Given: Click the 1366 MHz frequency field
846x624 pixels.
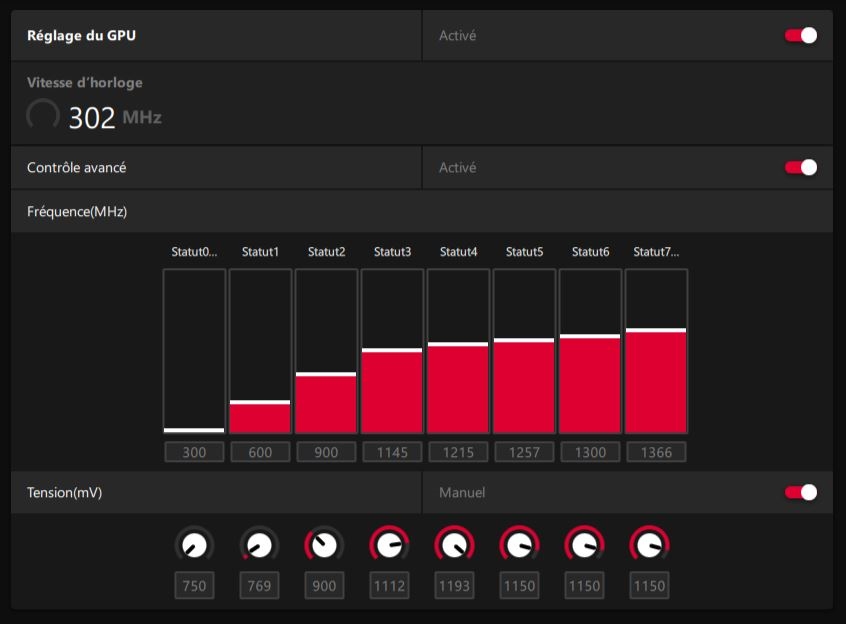Looking at the screenshot, I should 656,452.
